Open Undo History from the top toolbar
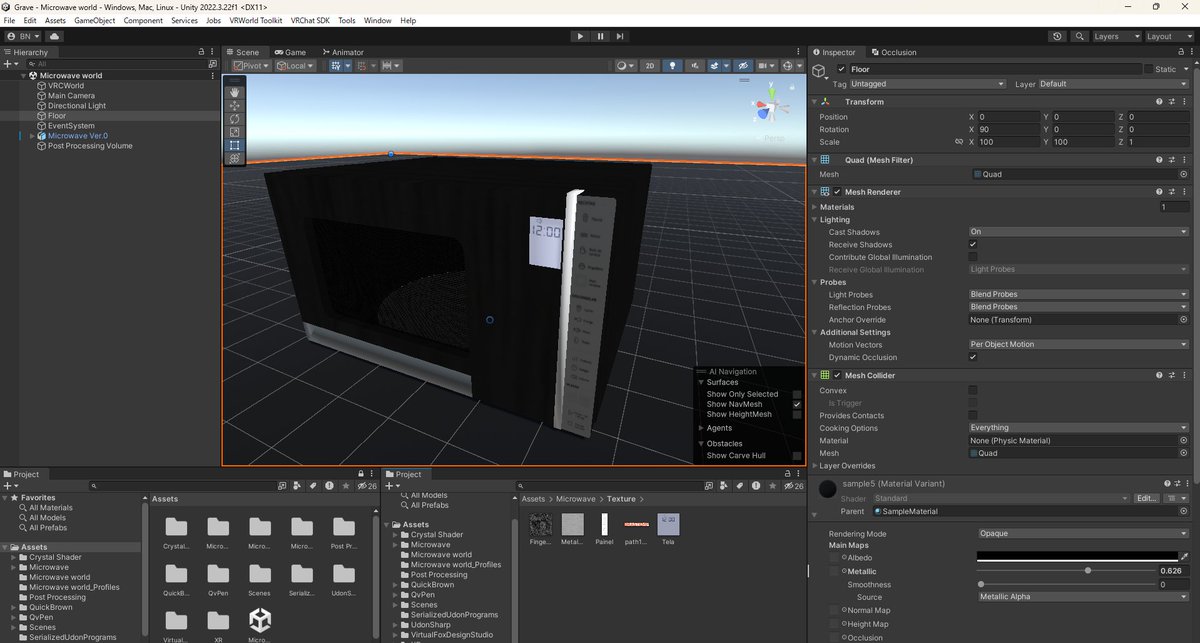 click(1058, 36)
